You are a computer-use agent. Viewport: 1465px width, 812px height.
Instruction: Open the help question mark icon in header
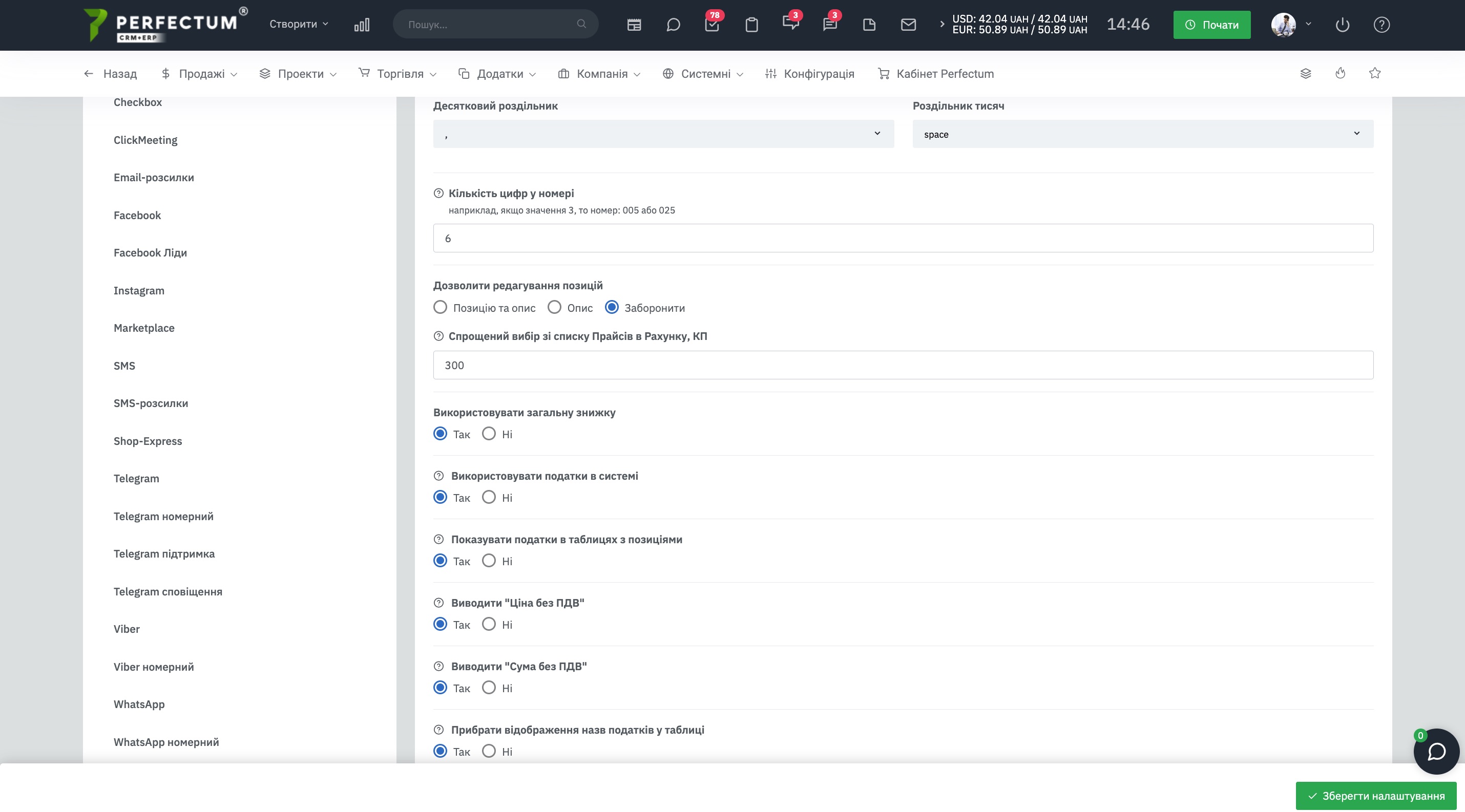coord(1382,25)
